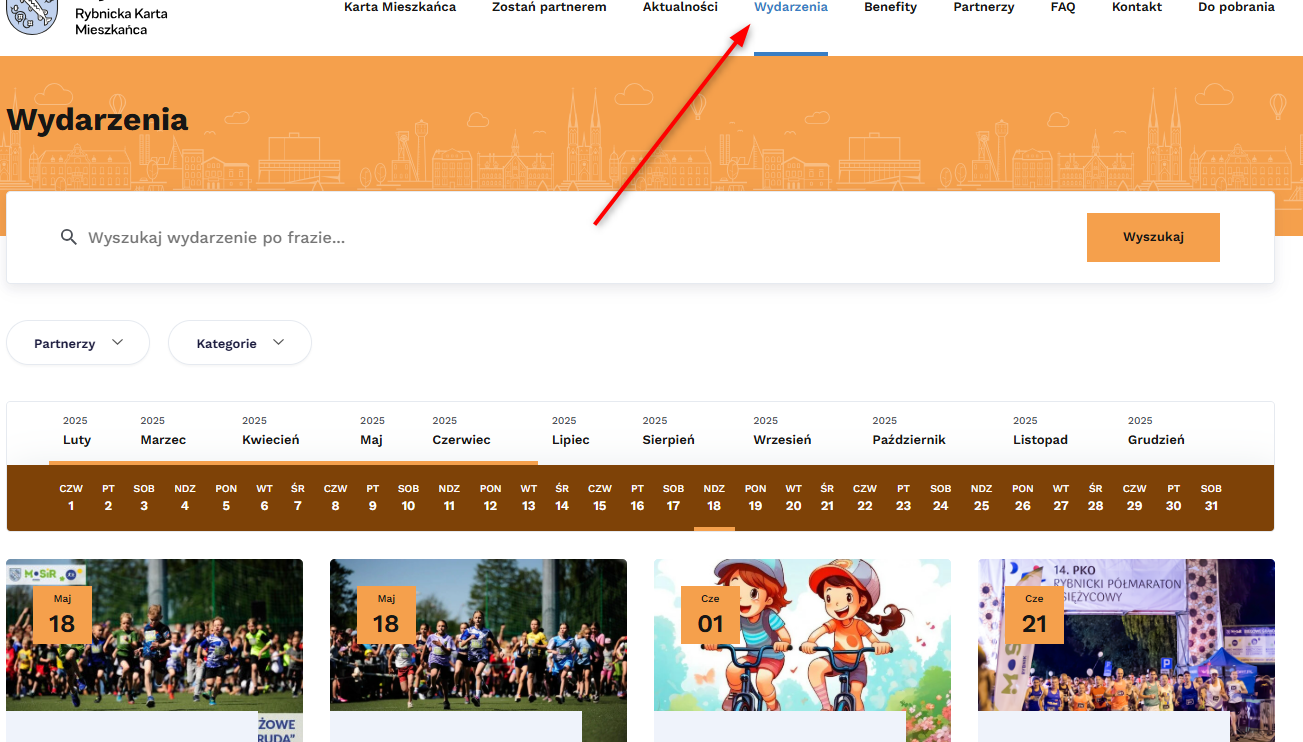Select the month Listopad 2025

click(x=1040, y=431)
